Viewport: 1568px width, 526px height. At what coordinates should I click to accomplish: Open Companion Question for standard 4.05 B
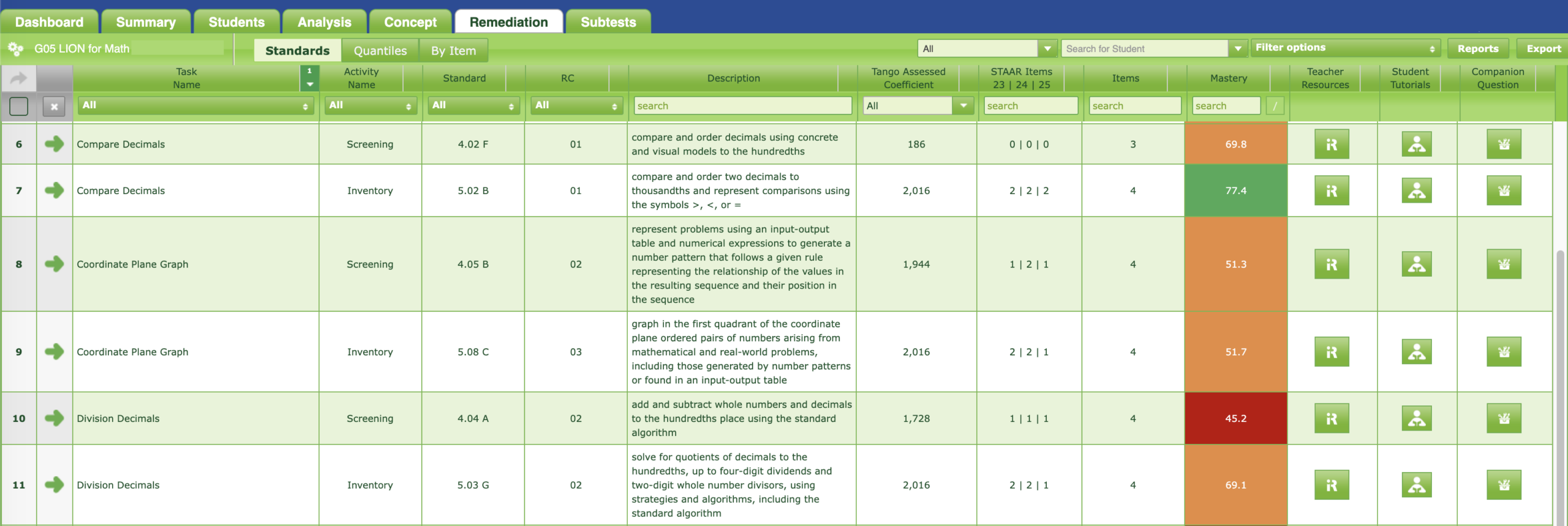coord(1504,265)
